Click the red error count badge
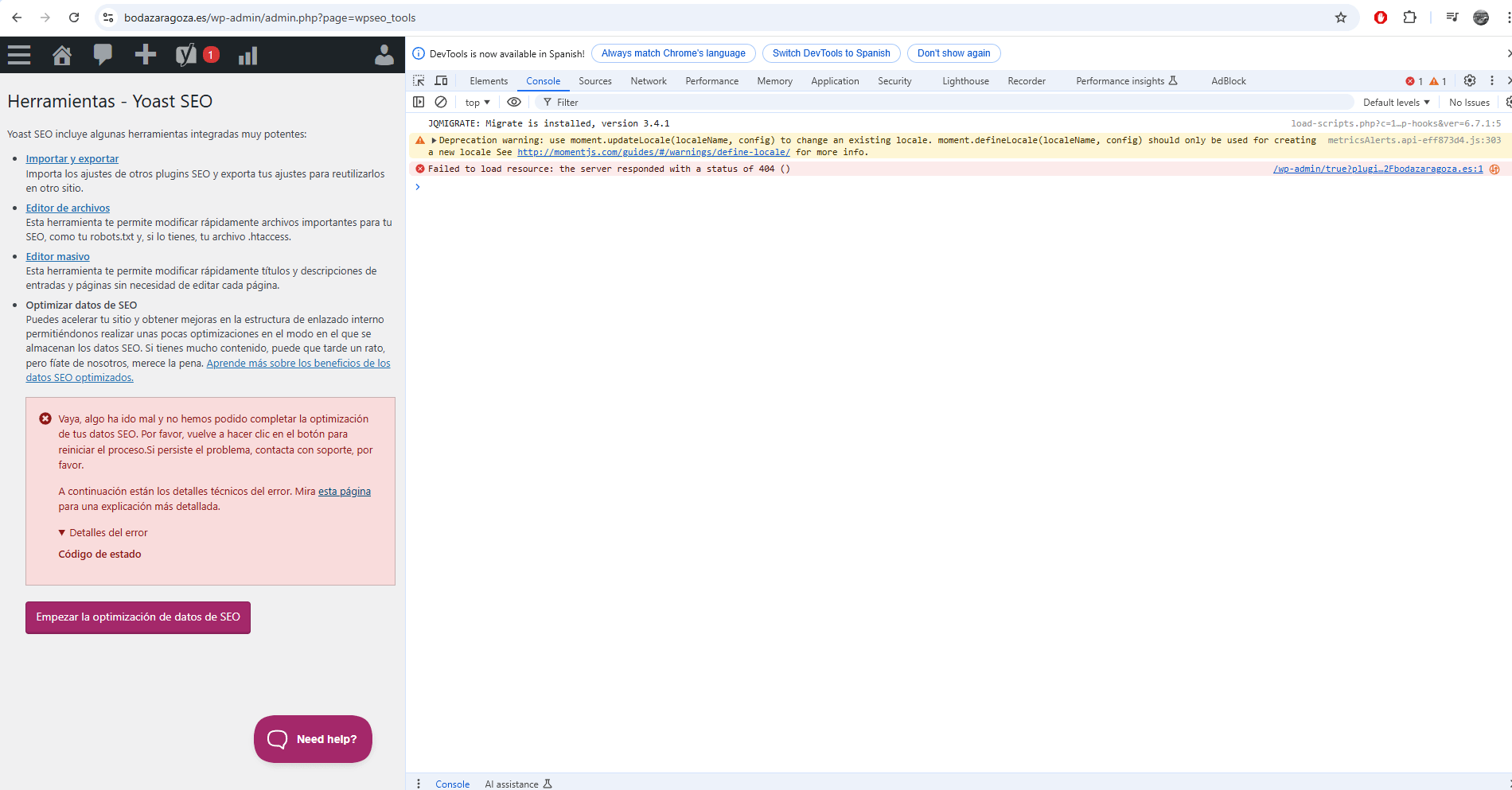The width and height of the screenshot is (1512, 790). coord(1414,81)
